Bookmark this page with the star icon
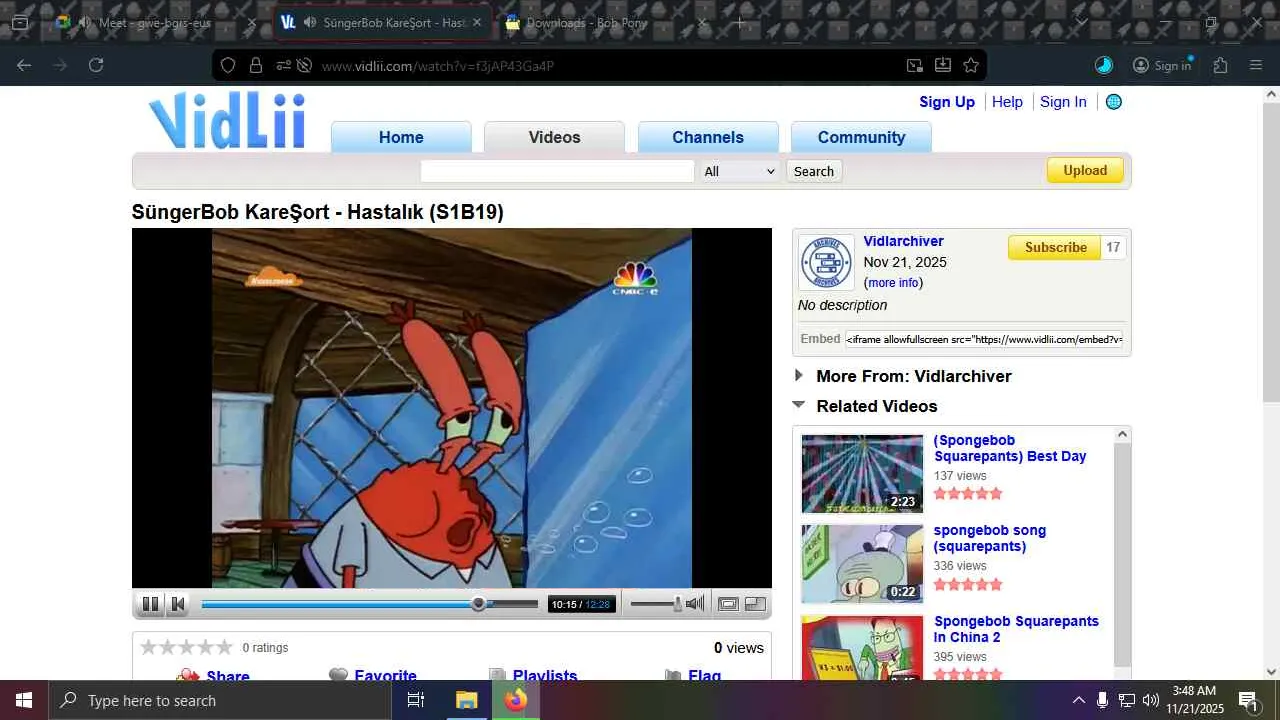Image resolution: width=1280 pixels, height=720 pixels. (971, 66)
